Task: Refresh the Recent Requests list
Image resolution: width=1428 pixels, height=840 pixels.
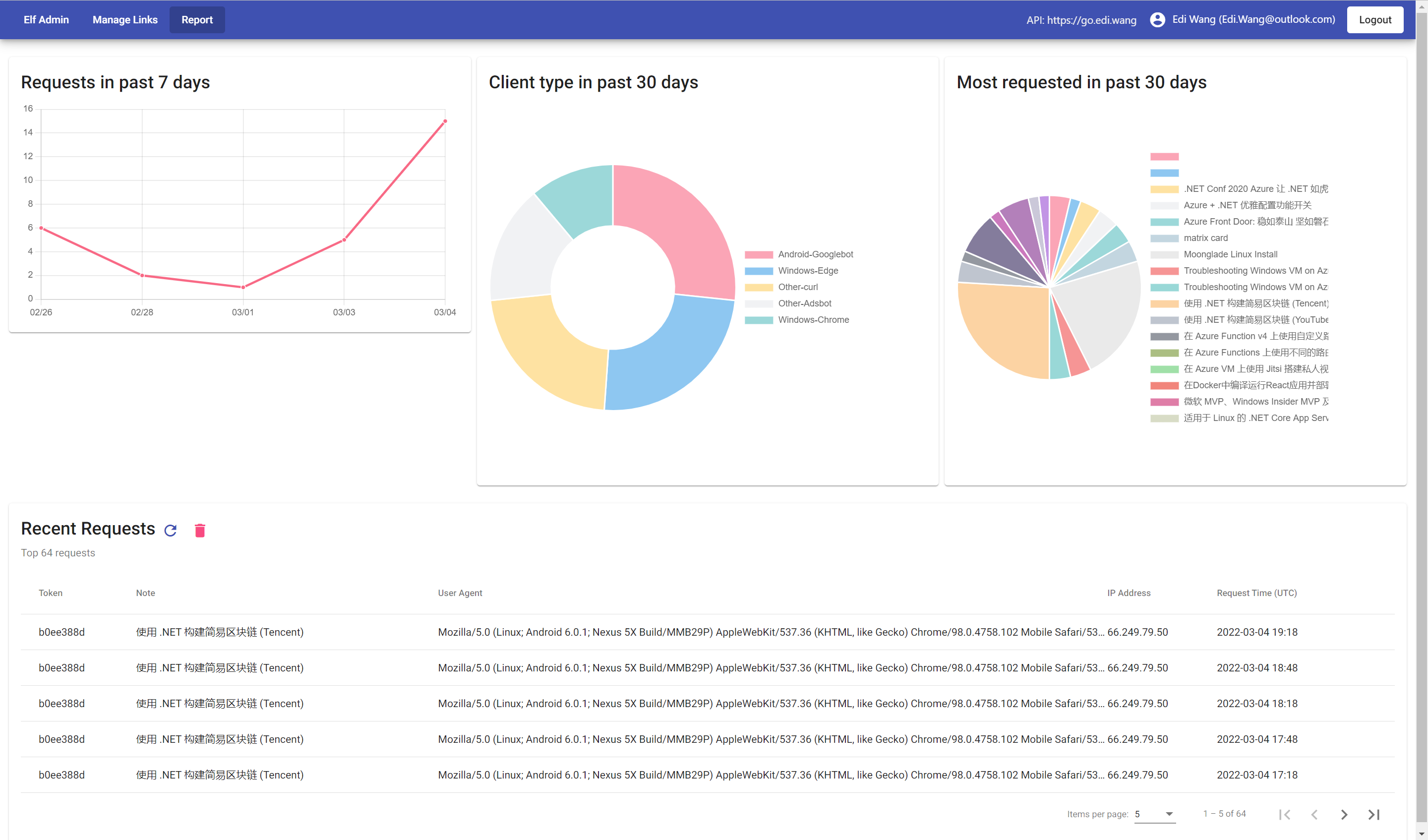Action: tap(171, 531)
